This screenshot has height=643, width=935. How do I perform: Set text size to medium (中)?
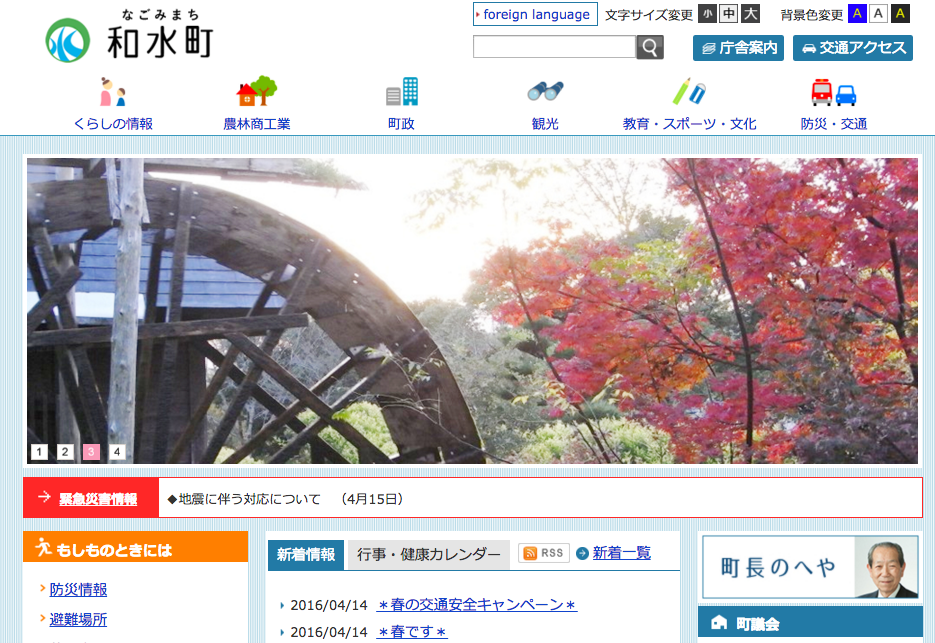pos(729,13)
